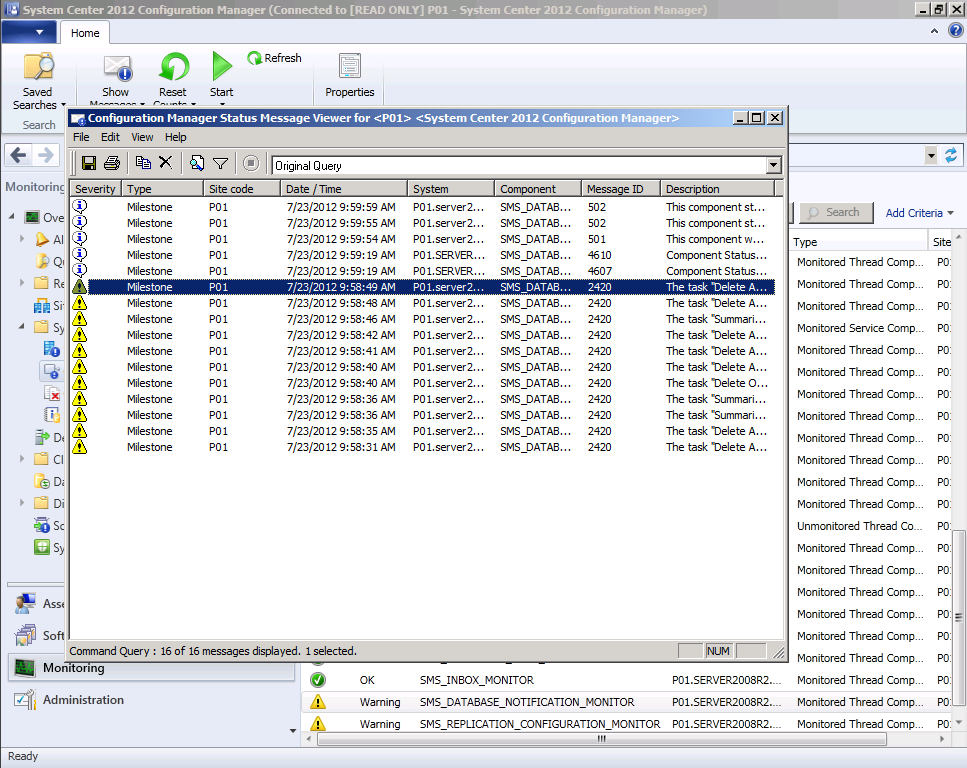
Task: Click the Print icon in Status Message Viewer
Action: tap(112, 163)
